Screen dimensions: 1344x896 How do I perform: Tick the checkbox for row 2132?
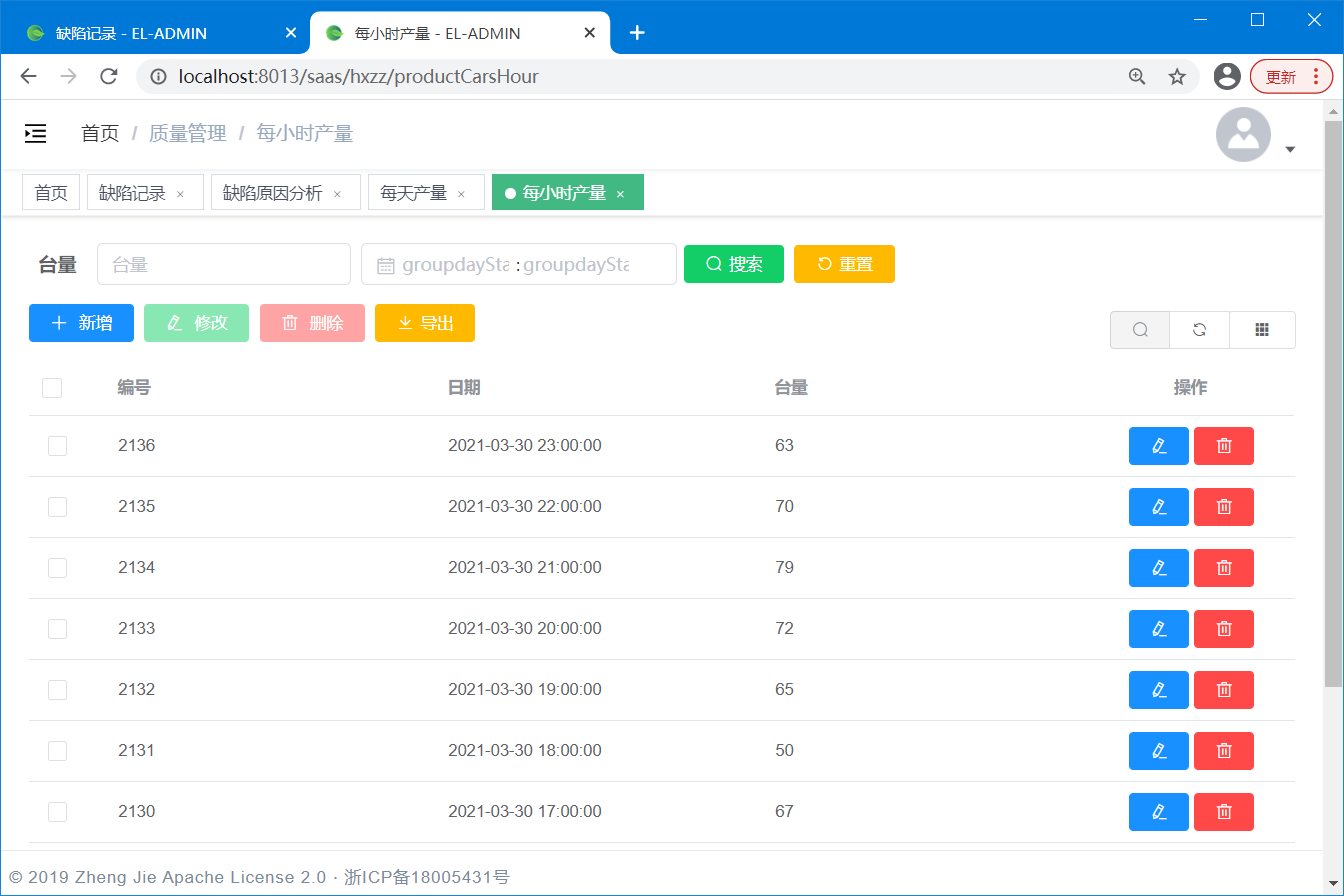tap(58, 690)
